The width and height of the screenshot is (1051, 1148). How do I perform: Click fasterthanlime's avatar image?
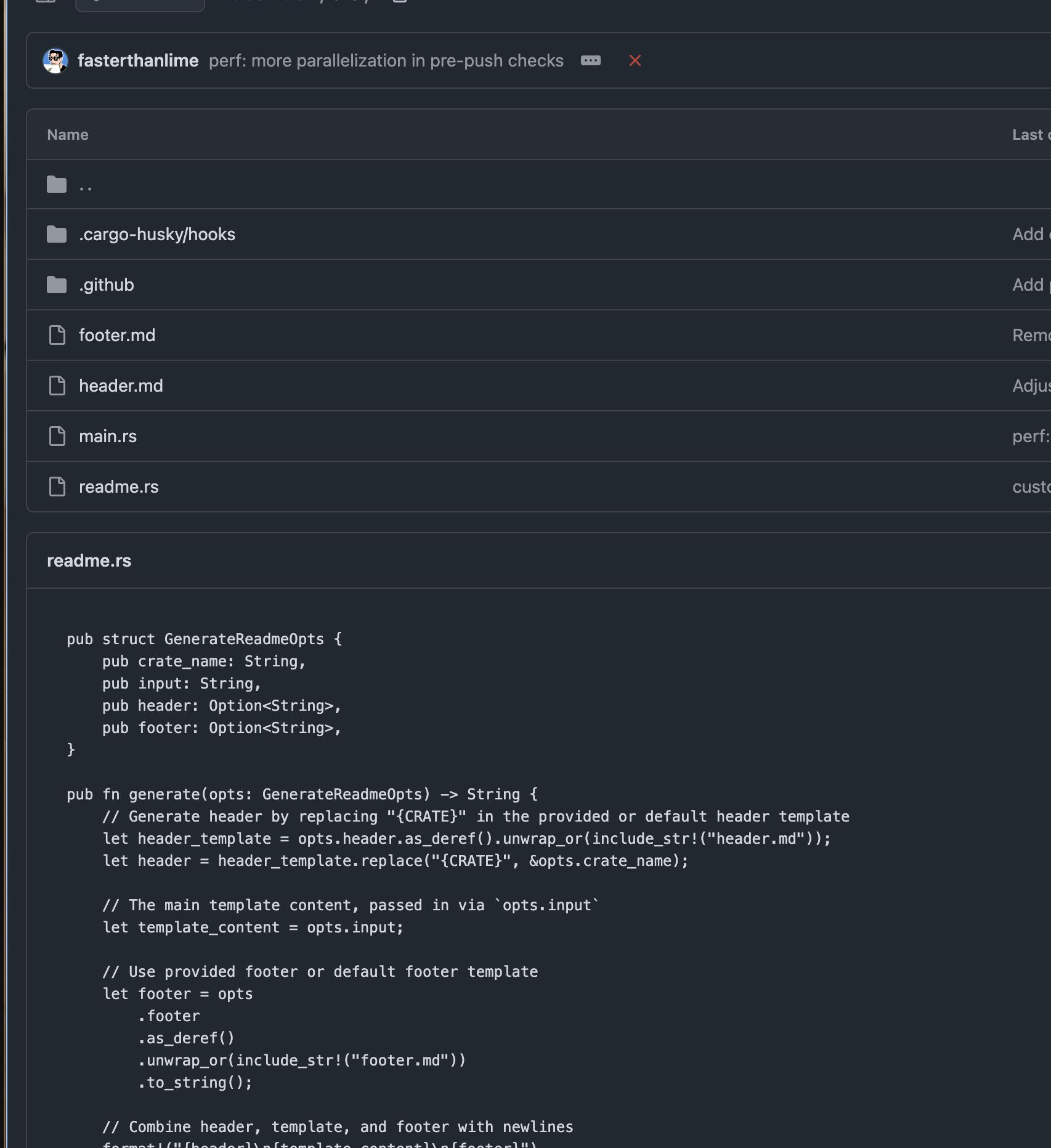coord(55,61)
